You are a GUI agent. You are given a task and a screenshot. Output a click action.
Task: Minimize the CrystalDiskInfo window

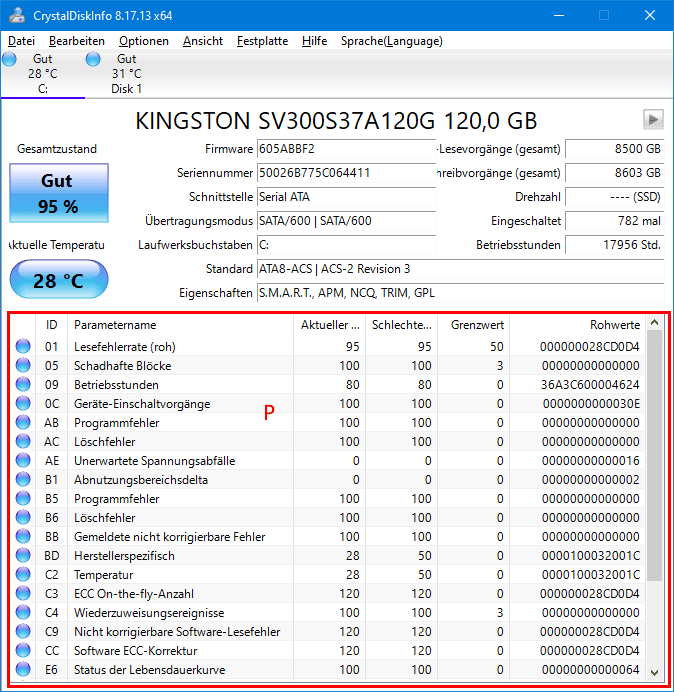click(559, 15)
